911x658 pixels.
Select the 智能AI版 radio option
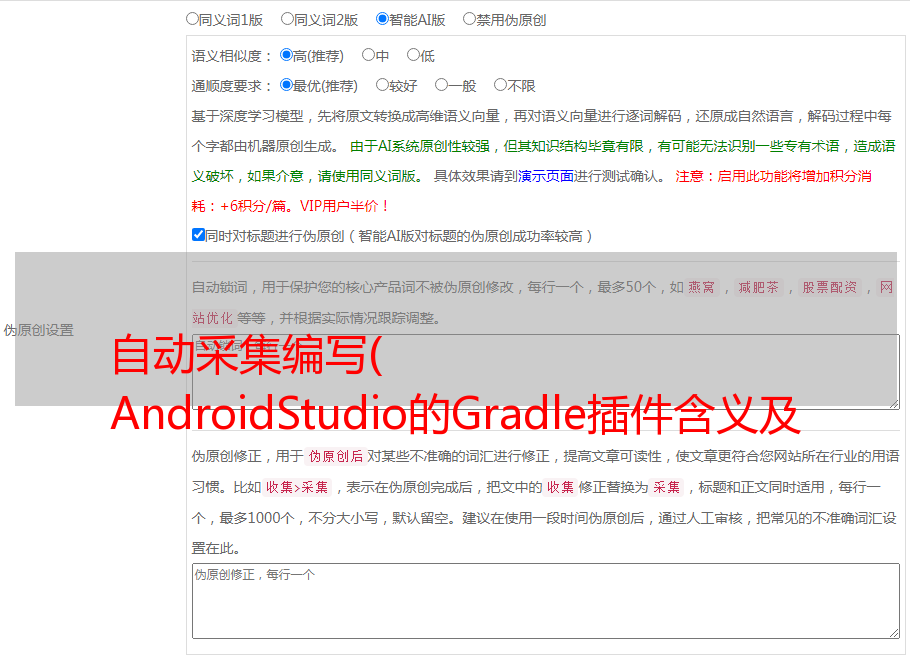tap(382, 19)
